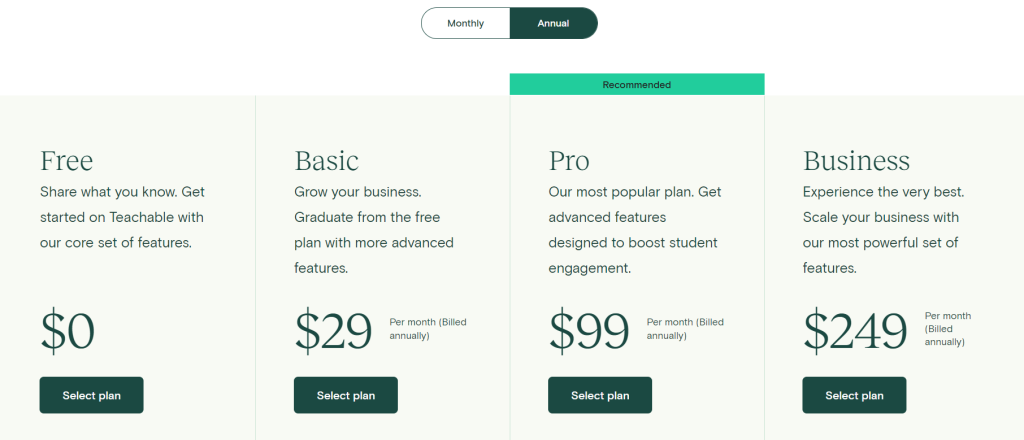Click the $0 price
This screenshot has width=1024, height=440.
point(68,332)
